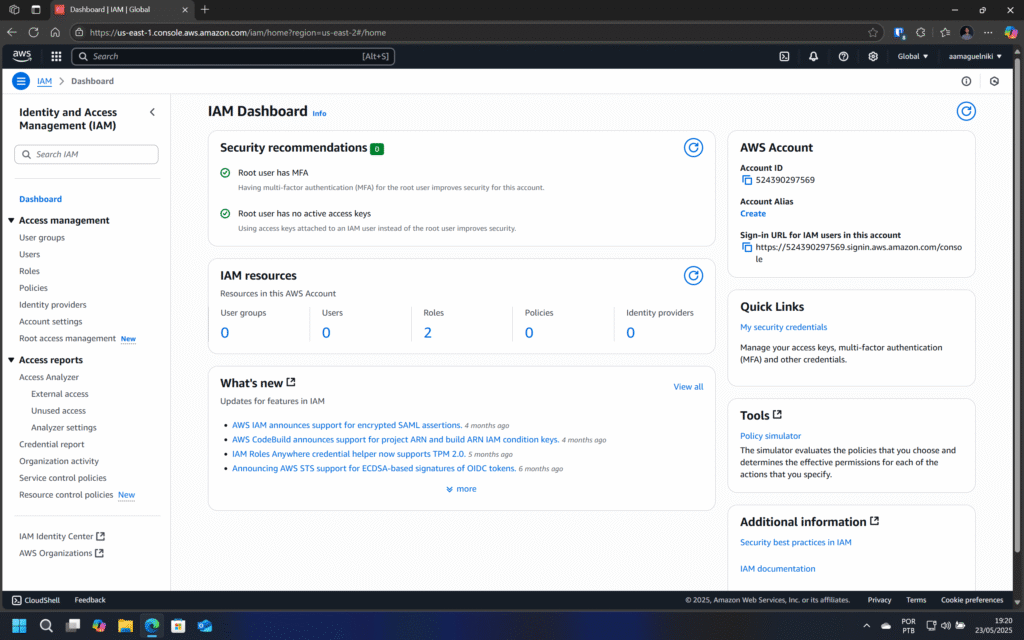Create an account alias
The width and height of the screenshot is (1024, 640).
[752, 214]
